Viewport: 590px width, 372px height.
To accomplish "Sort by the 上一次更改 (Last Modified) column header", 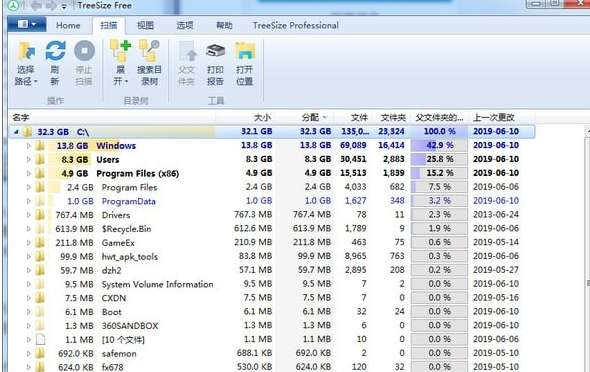I will 494,118.
